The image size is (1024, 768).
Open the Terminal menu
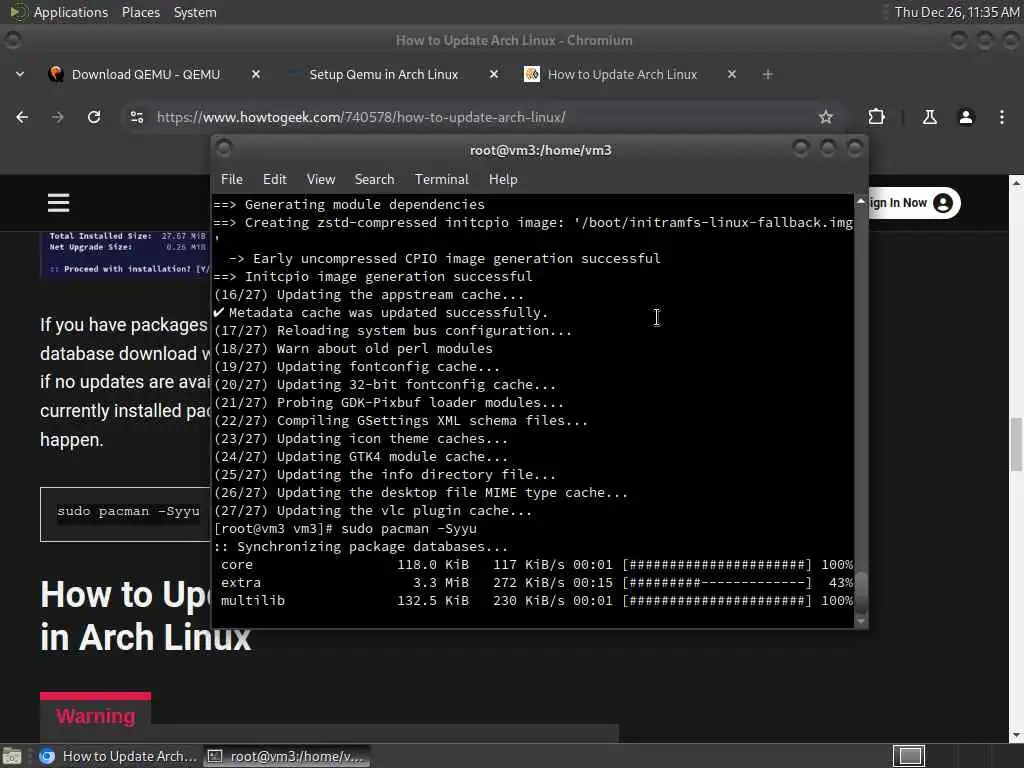pyautogui.click(x=441, y=179)
